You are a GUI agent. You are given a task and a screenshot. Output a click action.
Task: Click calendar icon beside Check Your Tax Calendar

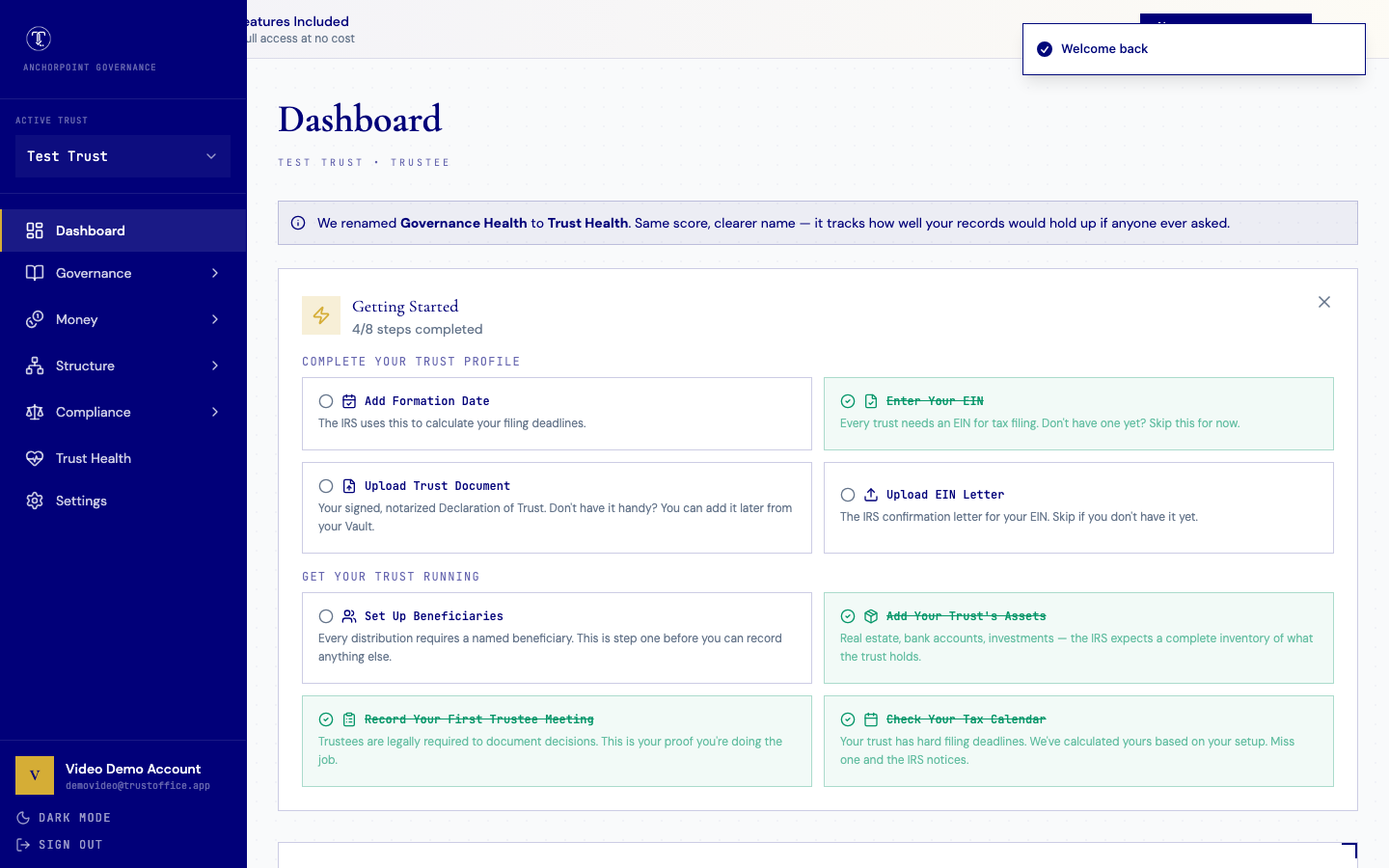(871, 719)
